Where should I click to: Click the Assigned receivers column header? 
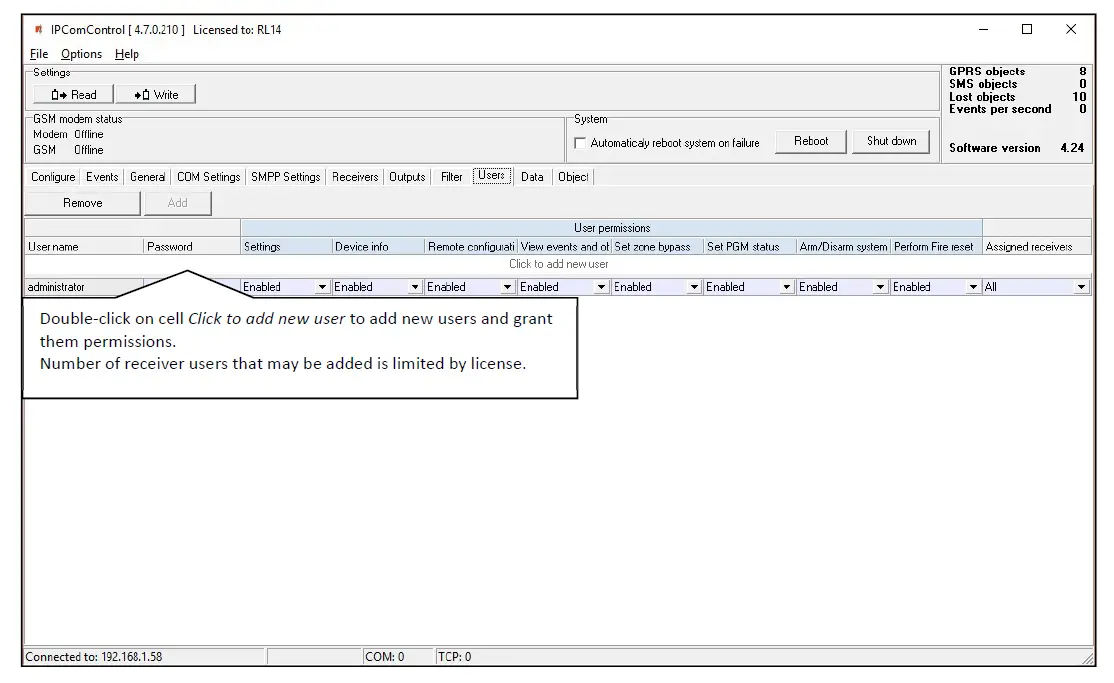pos(1037,247)
